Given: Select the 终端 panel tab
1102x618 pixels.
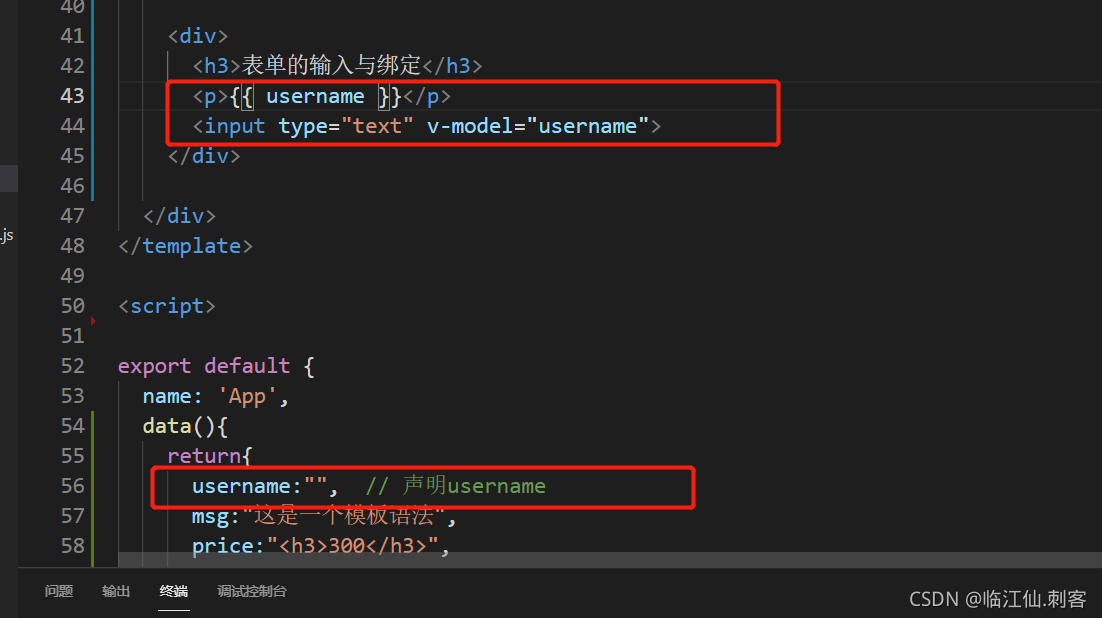Looking at the screenshot, I should click(174, 591).
